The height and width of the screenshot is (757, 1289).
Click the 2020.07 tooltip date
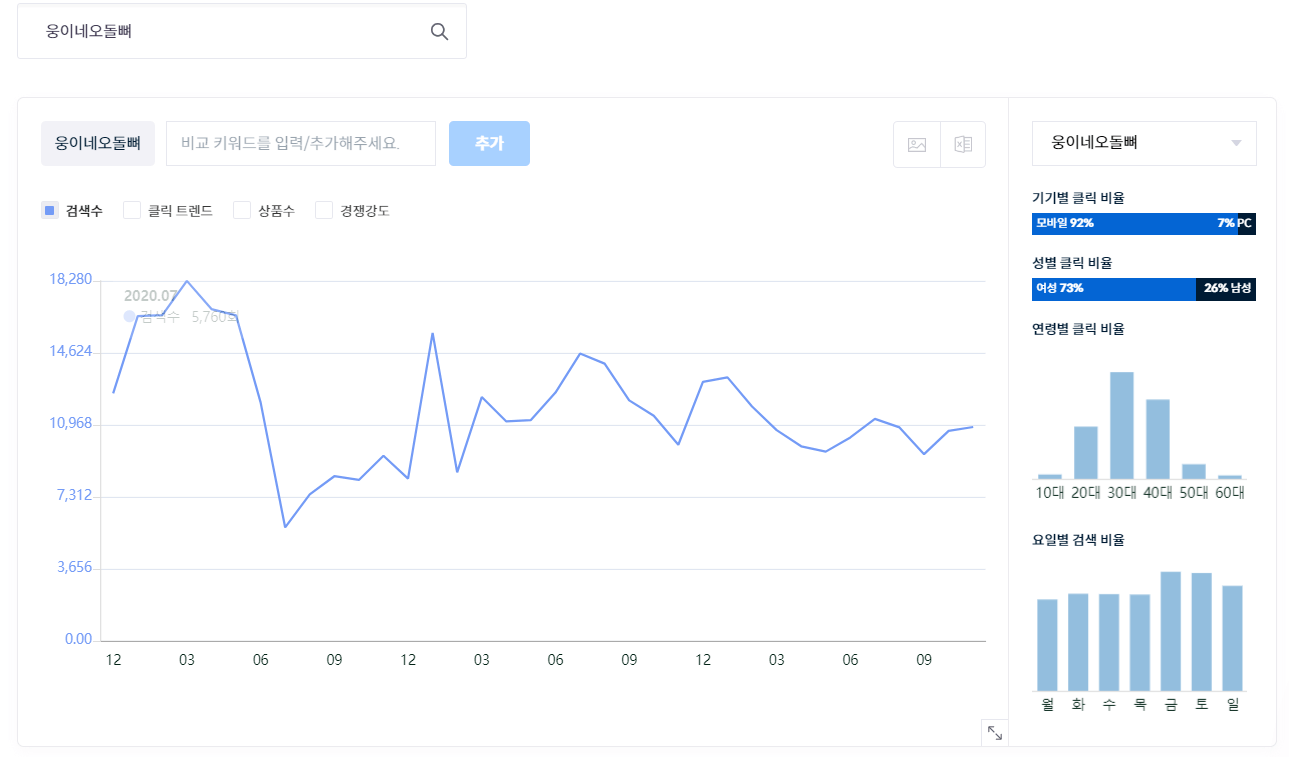[x=150, y=296]
